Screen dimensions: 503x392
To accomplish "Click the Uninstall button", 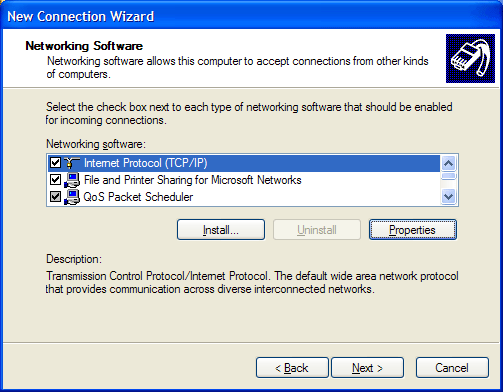I will 317,230.
